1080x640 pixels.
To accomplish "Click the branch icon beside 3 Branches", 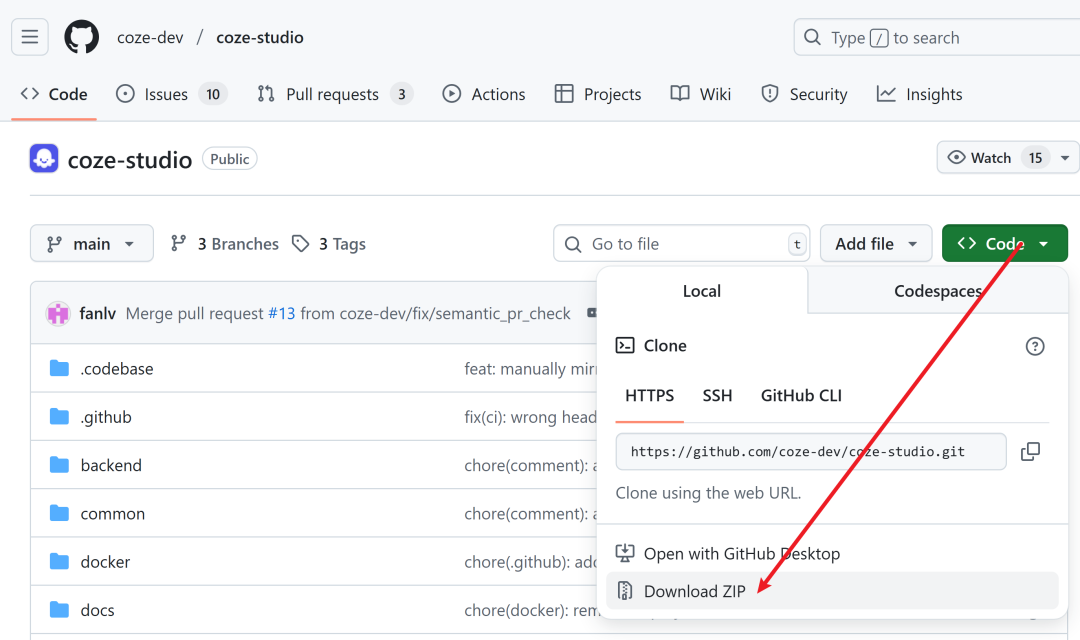I will coord(178,243).
